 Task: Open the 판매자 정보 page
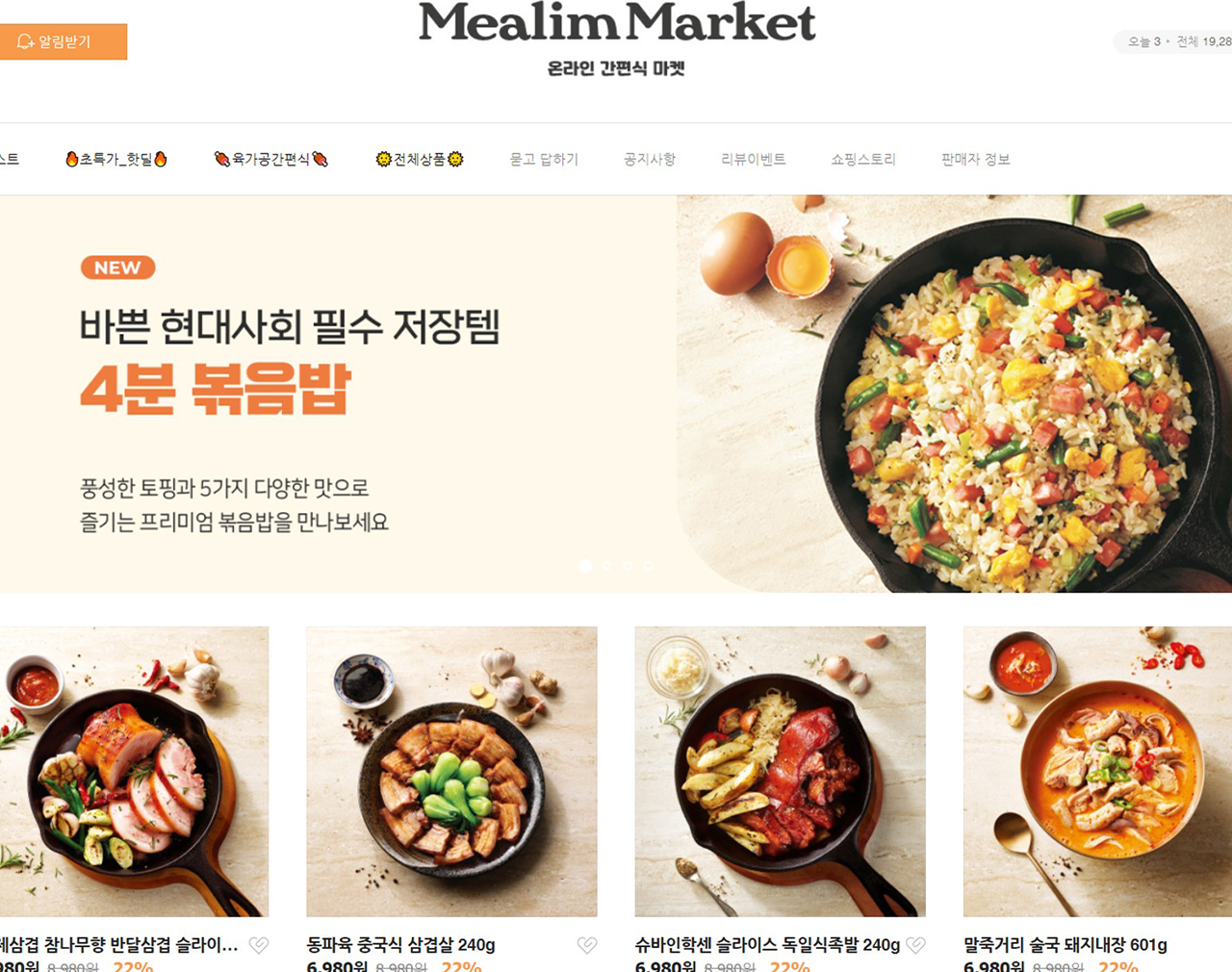(x=976, y=159)
